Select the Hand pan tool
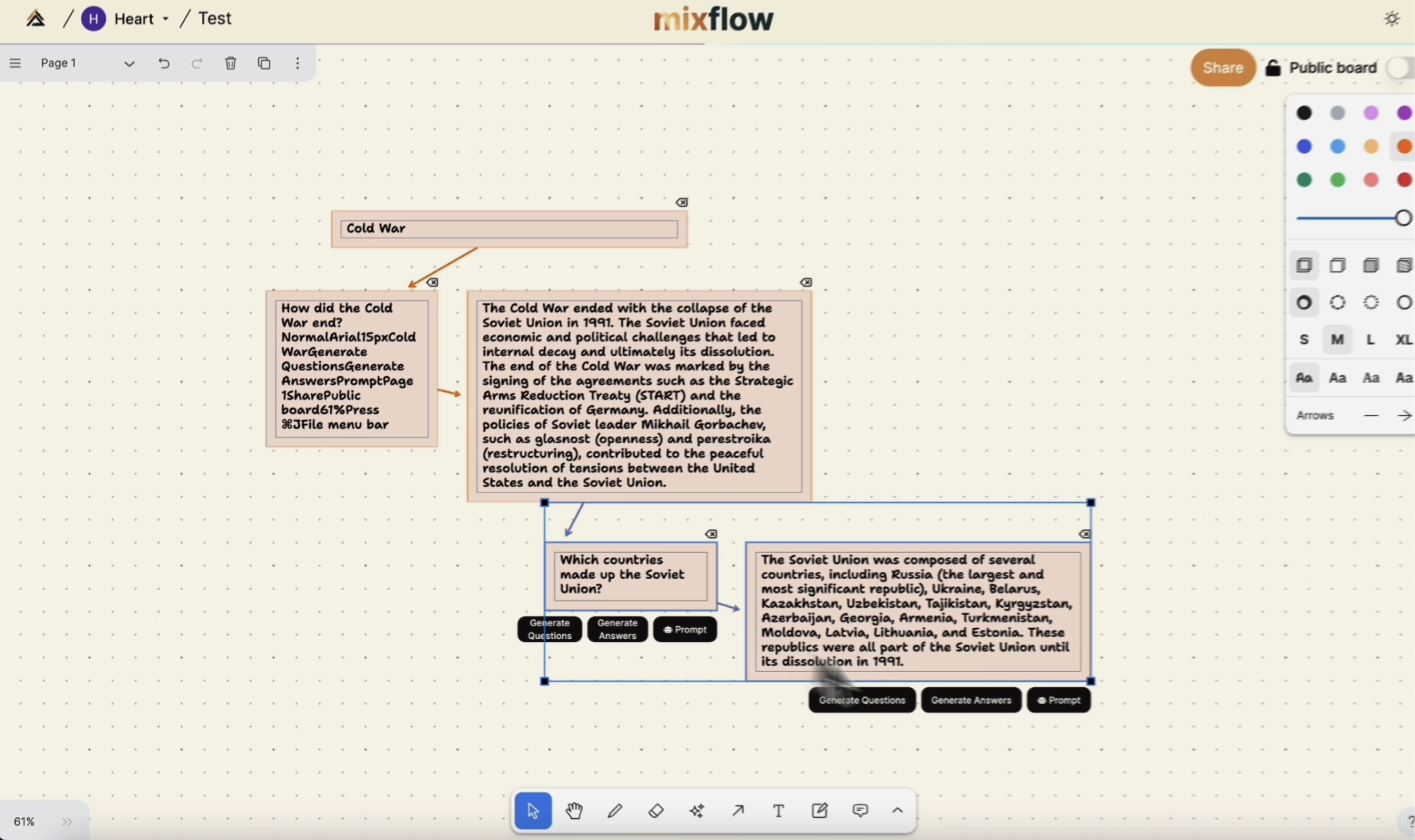1415x840 pixels. pos(573,811)
